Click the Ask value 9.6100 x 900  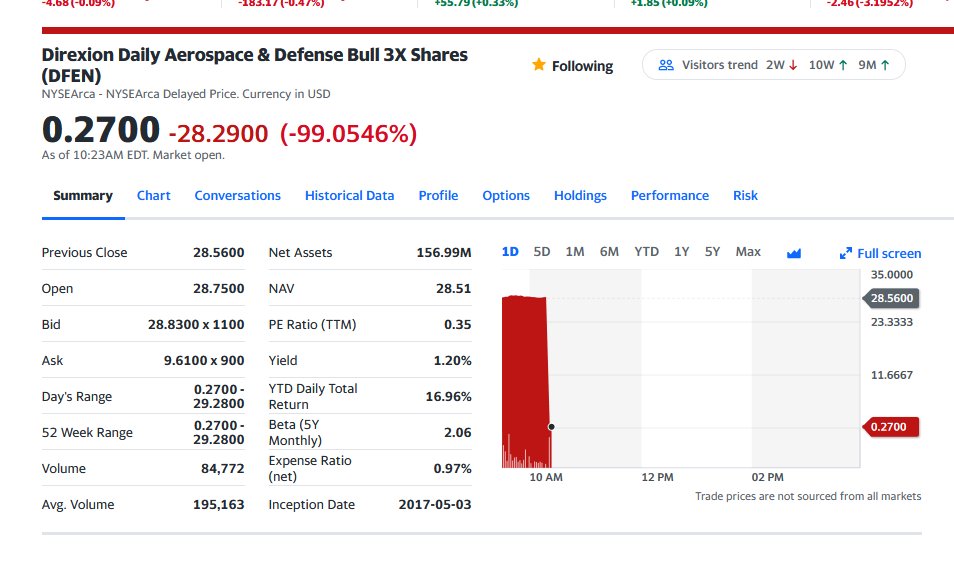pos(204,360)
